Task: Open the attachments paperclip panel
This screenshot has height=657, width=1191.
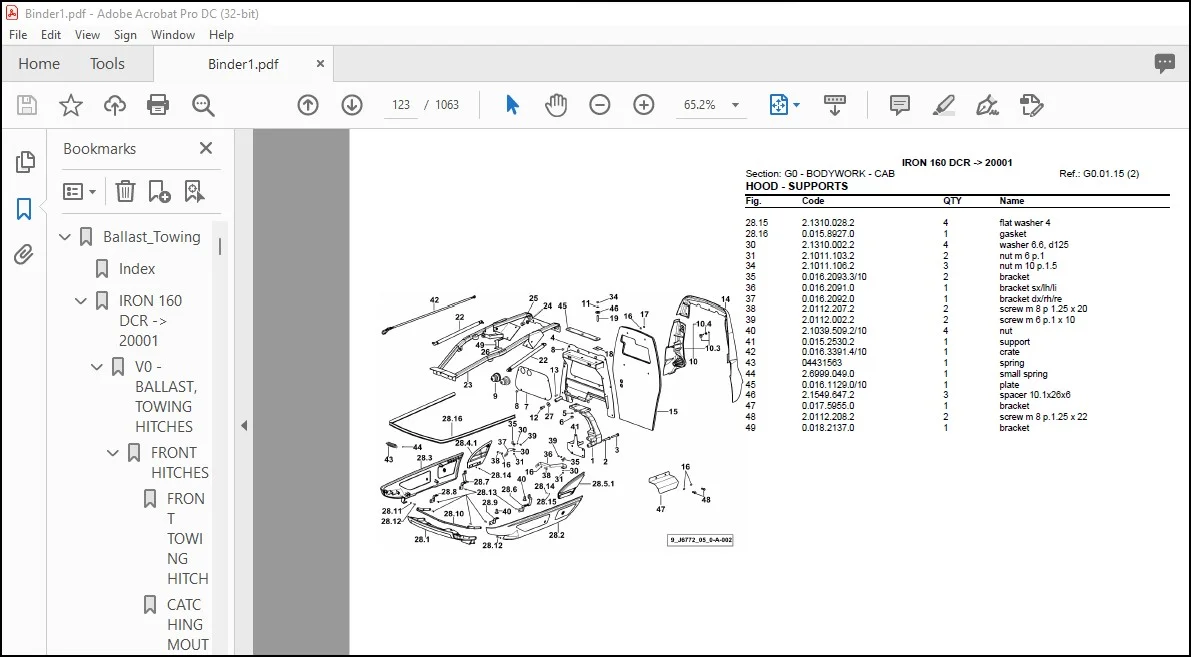Action: click(24, 254)
